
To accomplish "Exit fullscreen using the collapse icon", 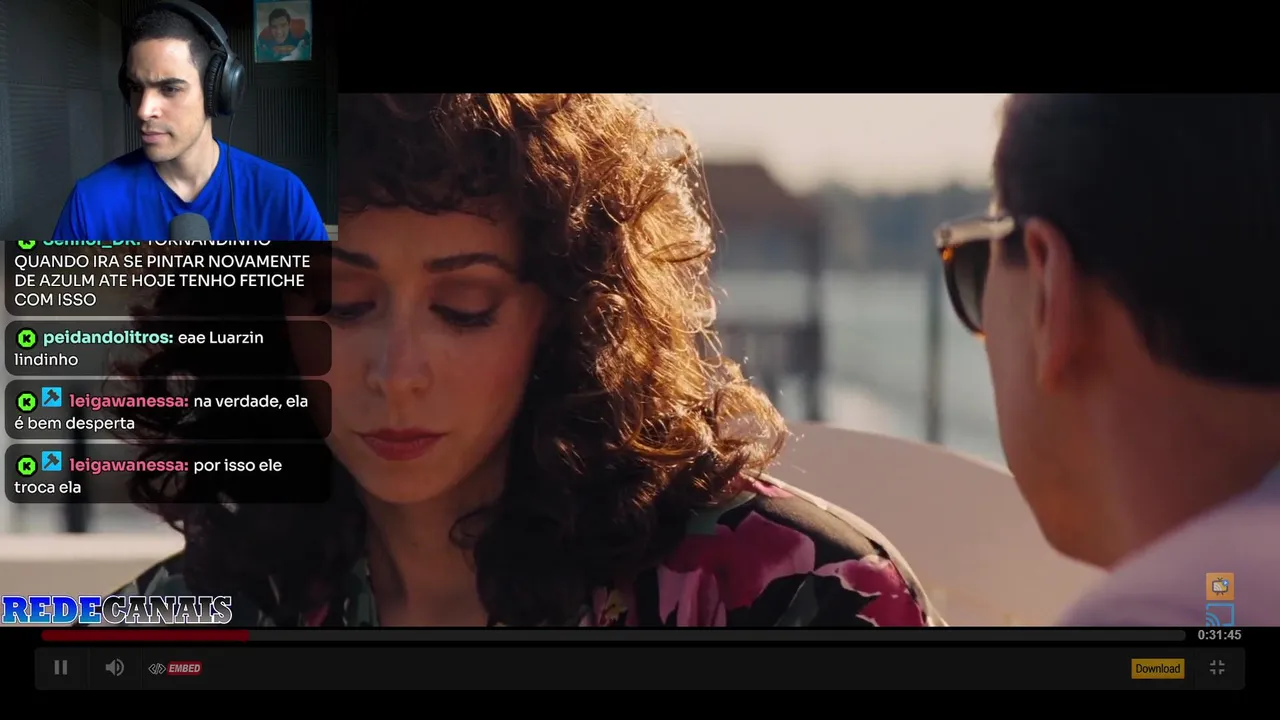I will [1217, 667].
